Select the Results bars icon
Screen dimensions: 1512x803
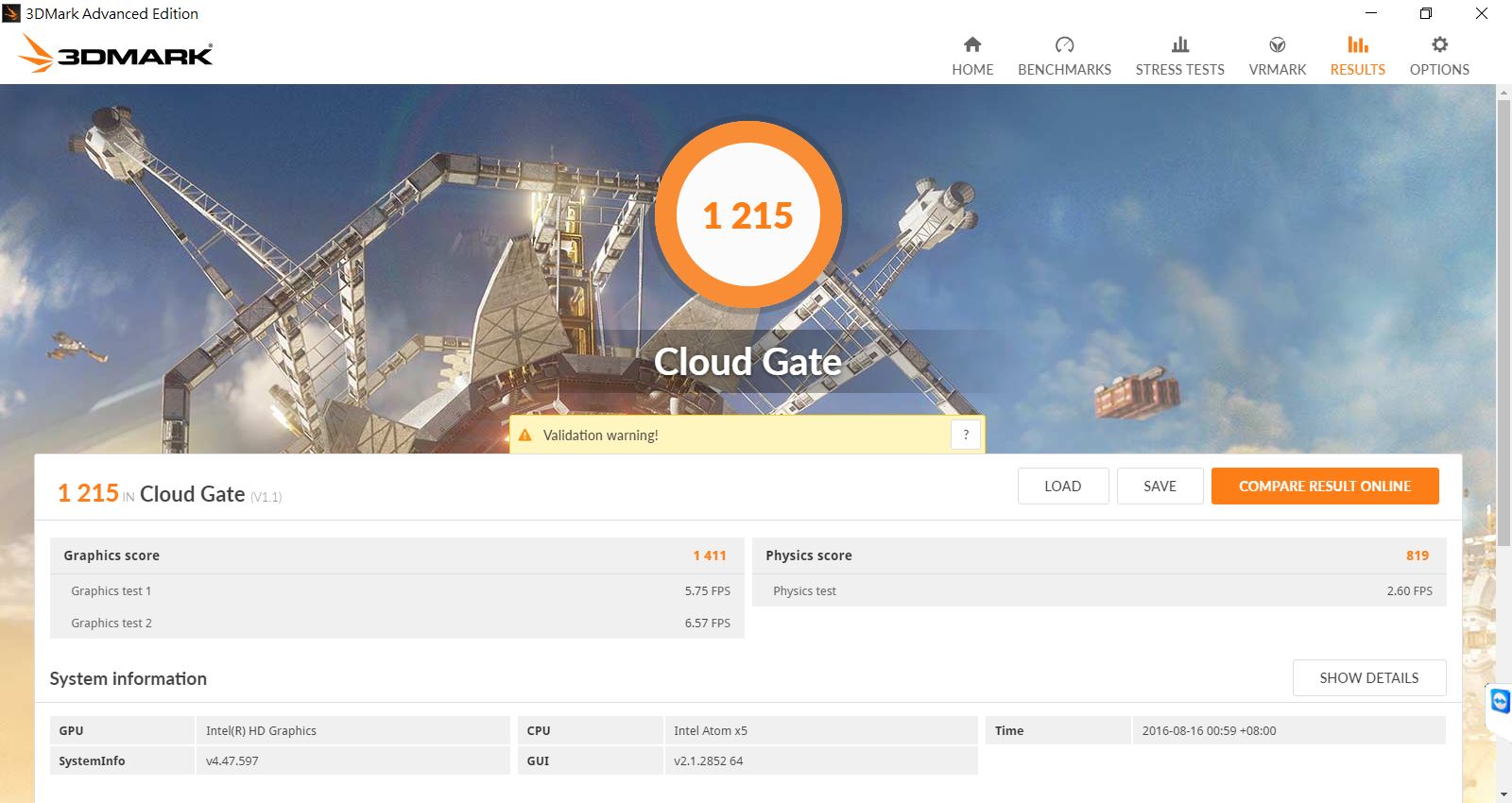(1358, 44)
